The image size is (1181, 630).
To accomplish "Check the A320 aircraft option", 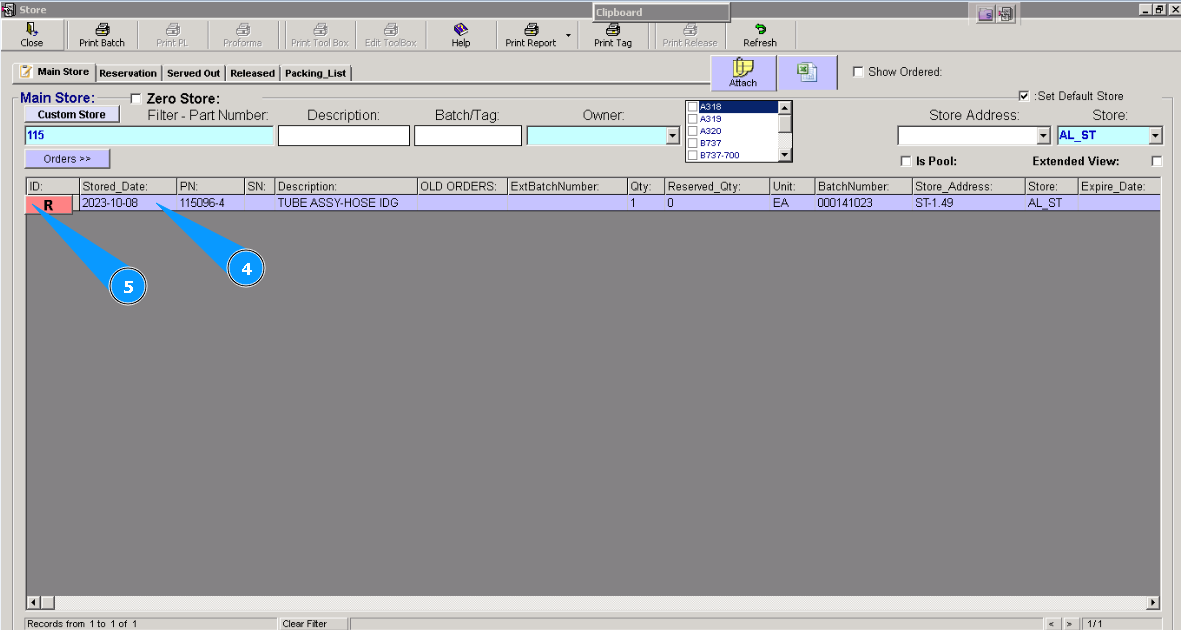I will 693,131.
